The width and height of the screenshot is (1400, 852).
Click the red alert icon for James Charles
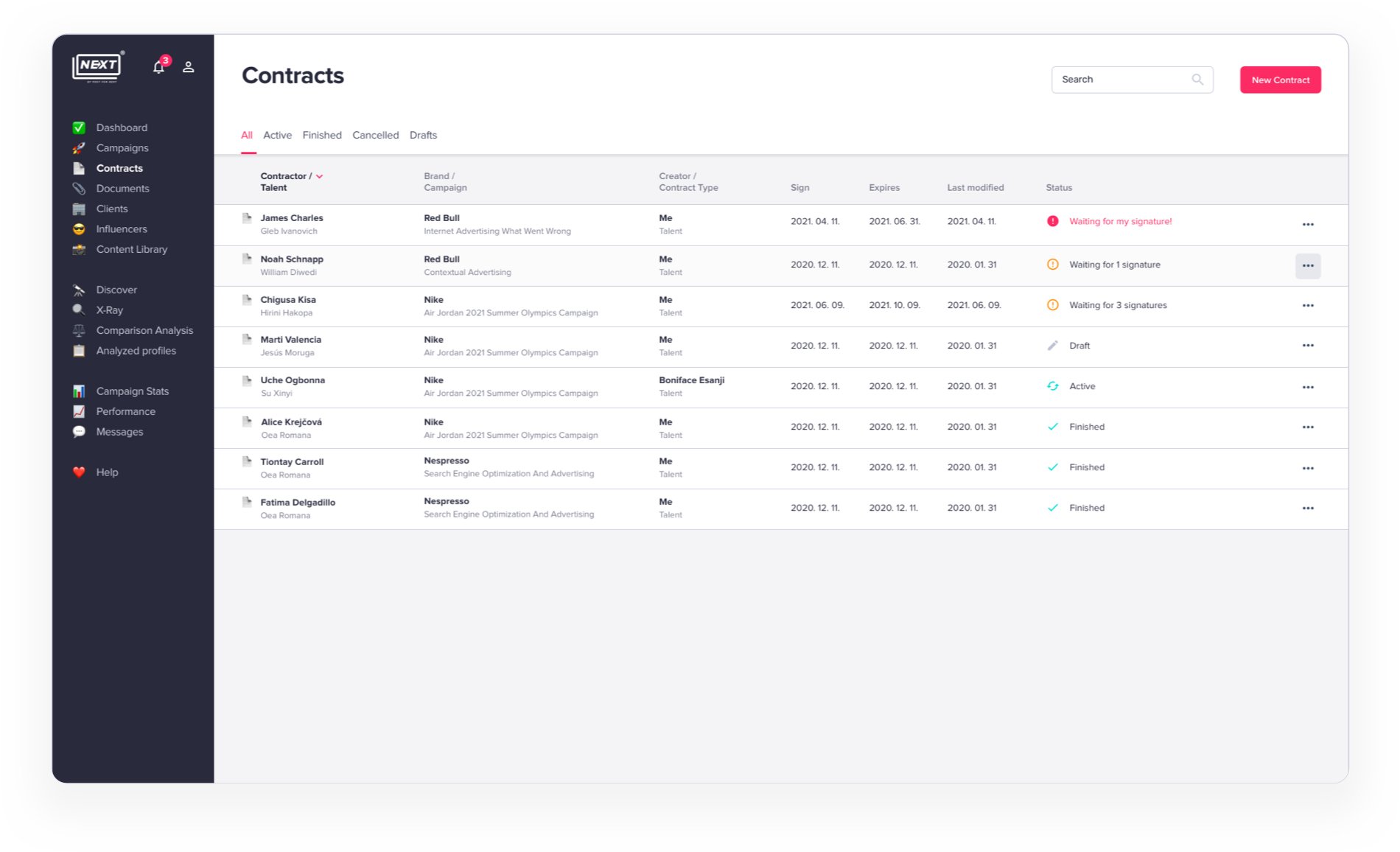pyautogui.click(x=1052, y=221)
